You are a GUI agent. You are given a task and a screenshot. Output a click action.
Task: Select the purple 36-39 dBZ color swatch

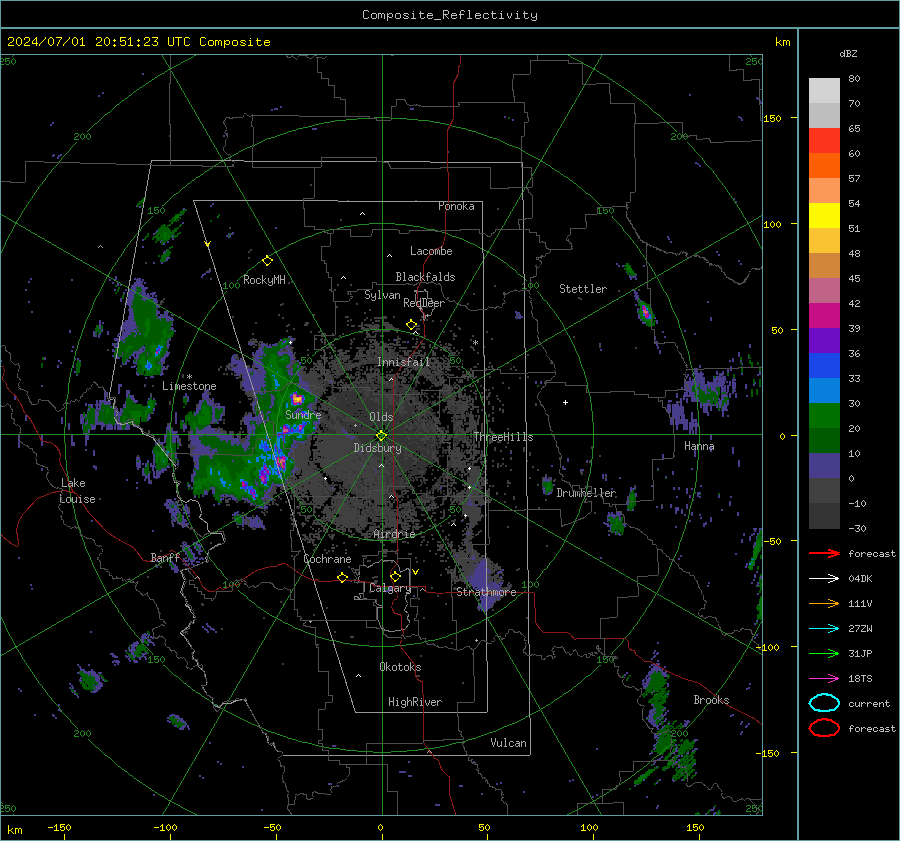tap(824, 341)
